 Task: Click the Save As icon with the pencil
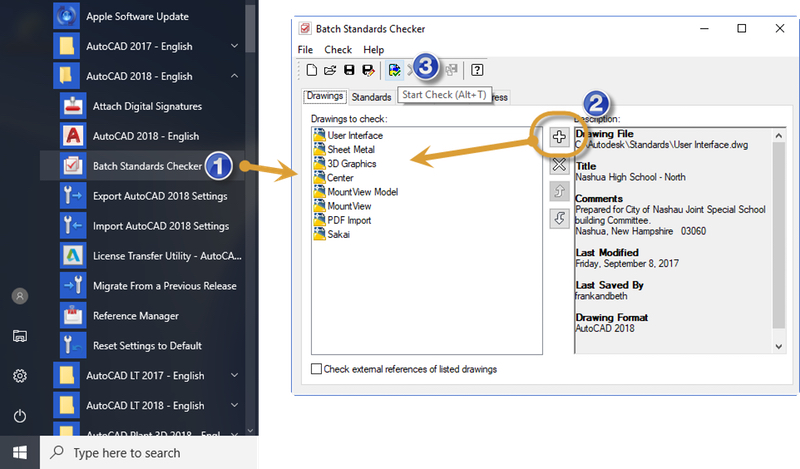click(x=368, y=70)
